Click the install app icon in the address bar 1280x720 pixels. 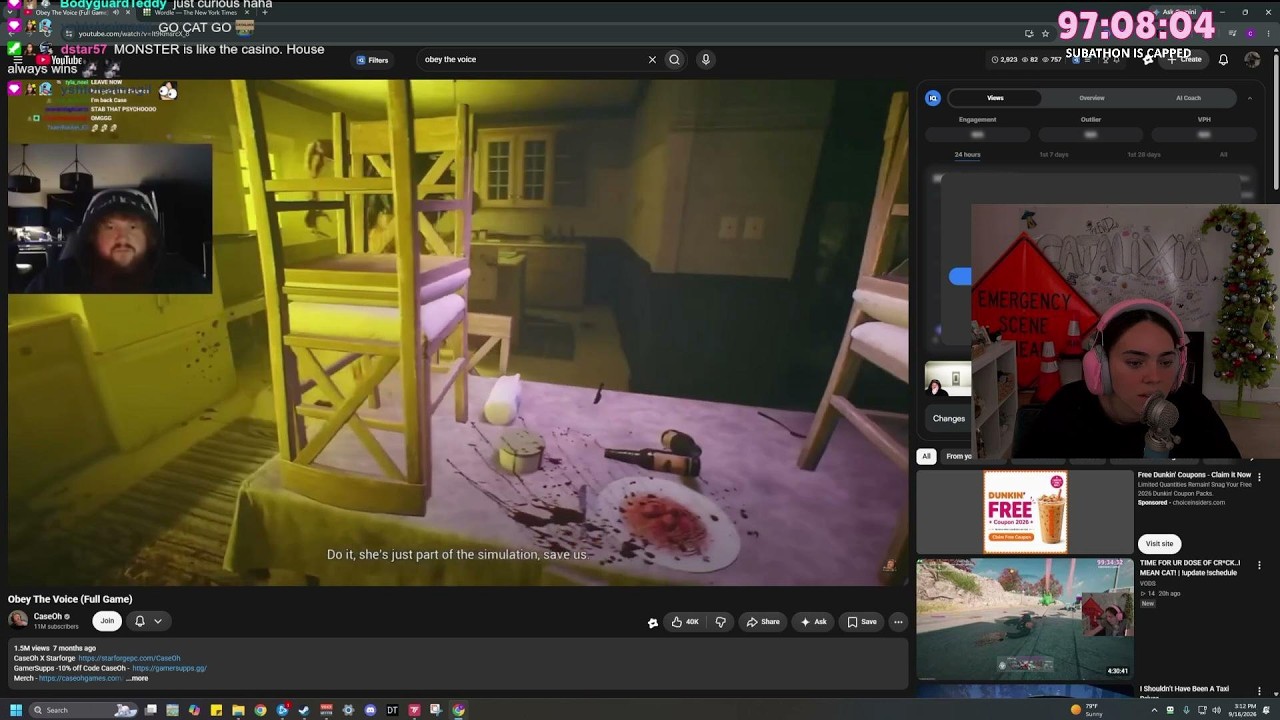tap(1029, 33)
